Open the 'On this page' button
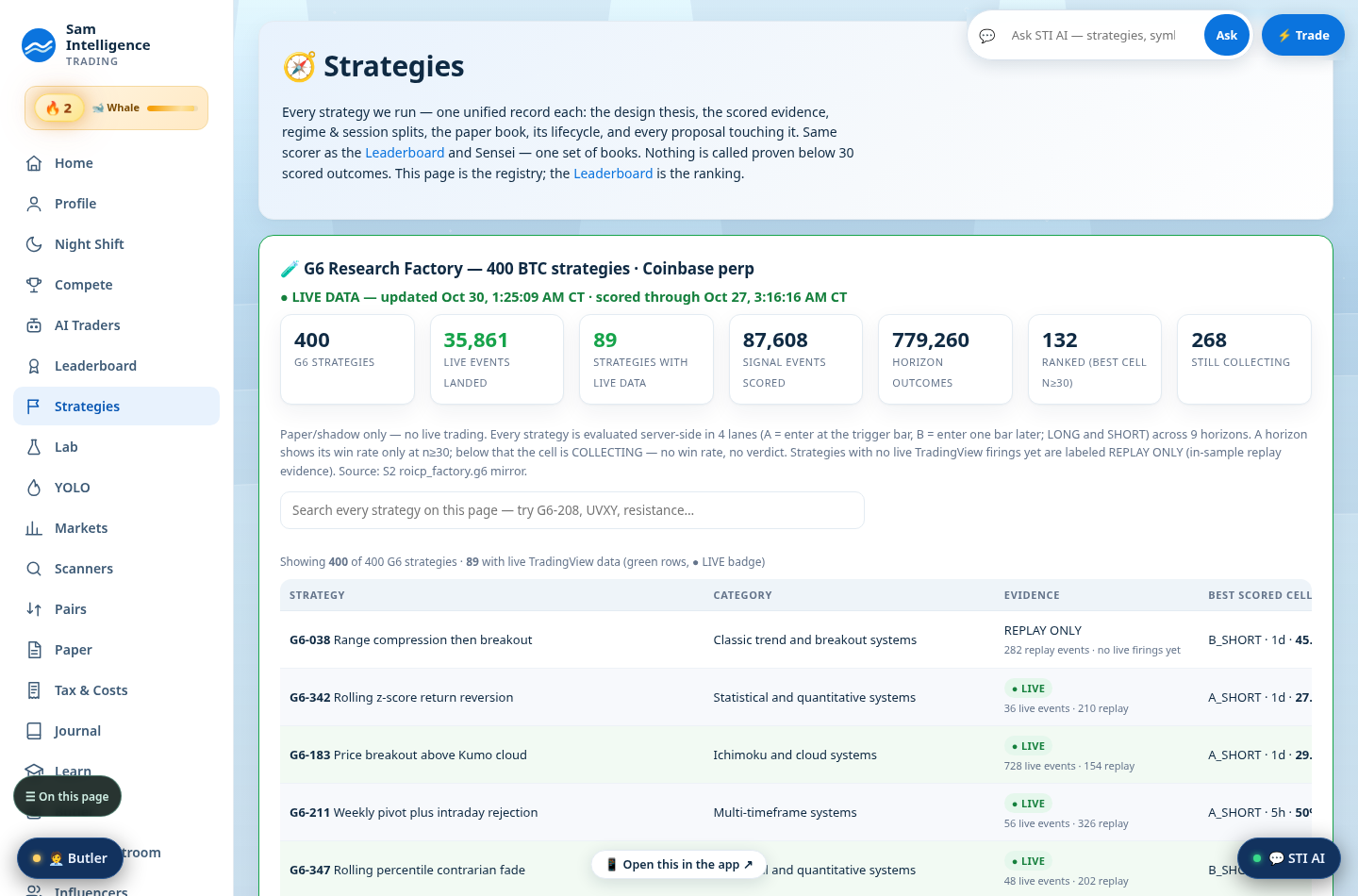The height and width of the screenshot is (896, 1358). 67,796
